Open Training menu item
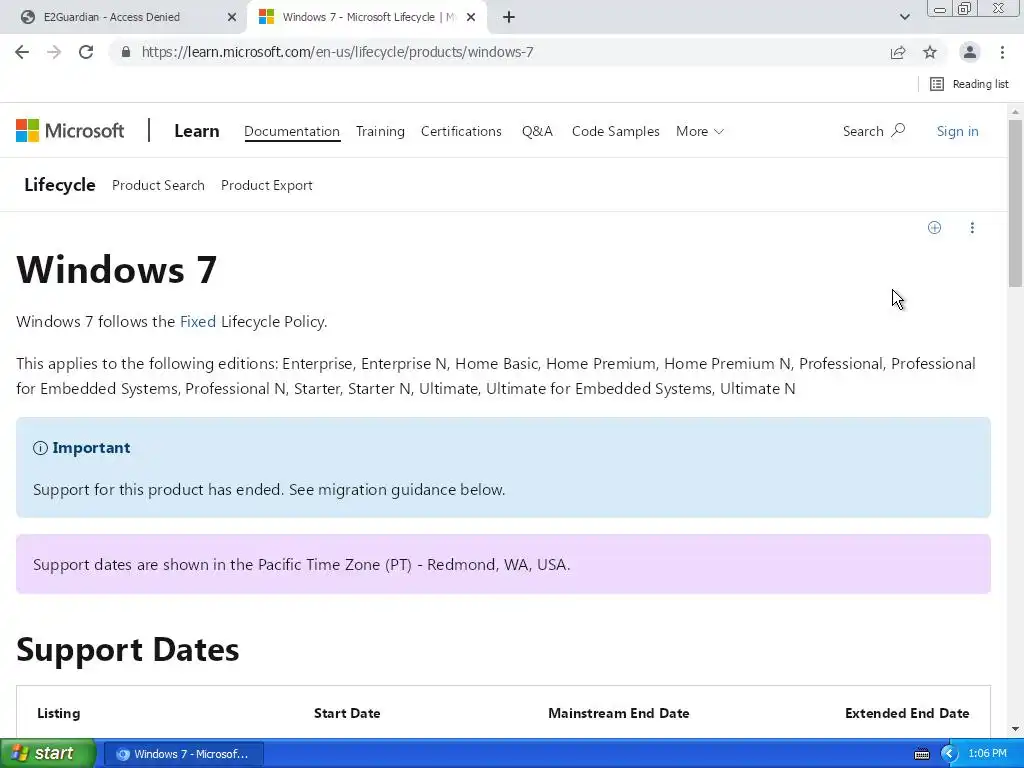 click(380, 131)
